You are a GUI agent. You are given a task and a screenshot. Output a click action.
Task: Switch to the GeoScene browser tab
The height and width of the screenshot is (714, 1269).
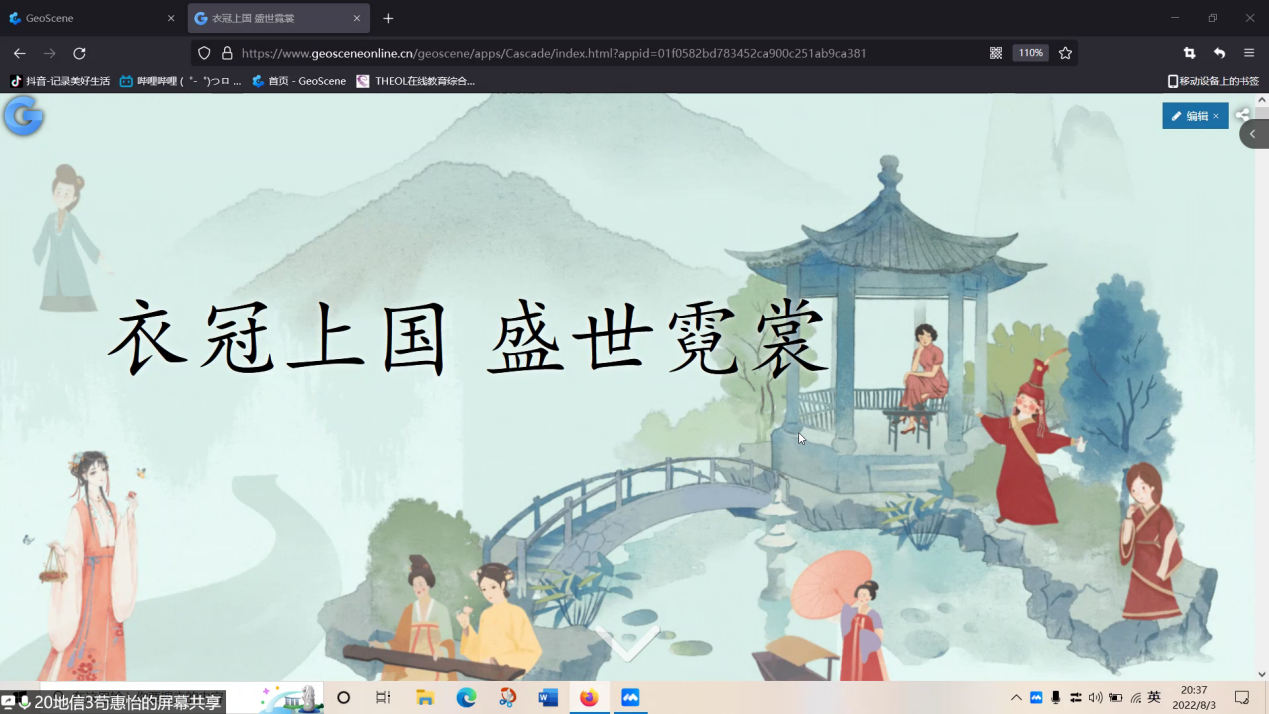90,18
